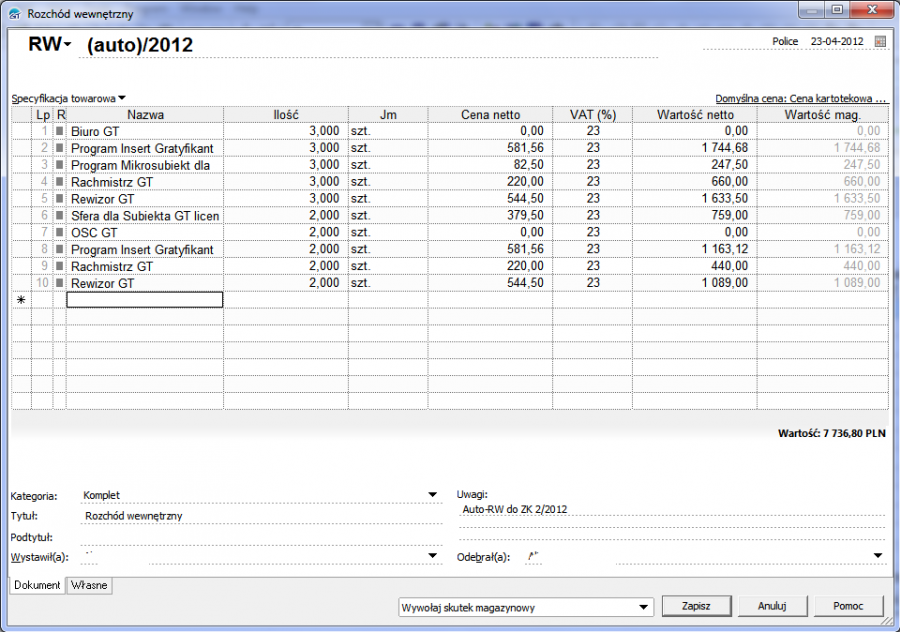Click the Pomoc button
This screenshot has height=632, width=900.
click(848, 606)
